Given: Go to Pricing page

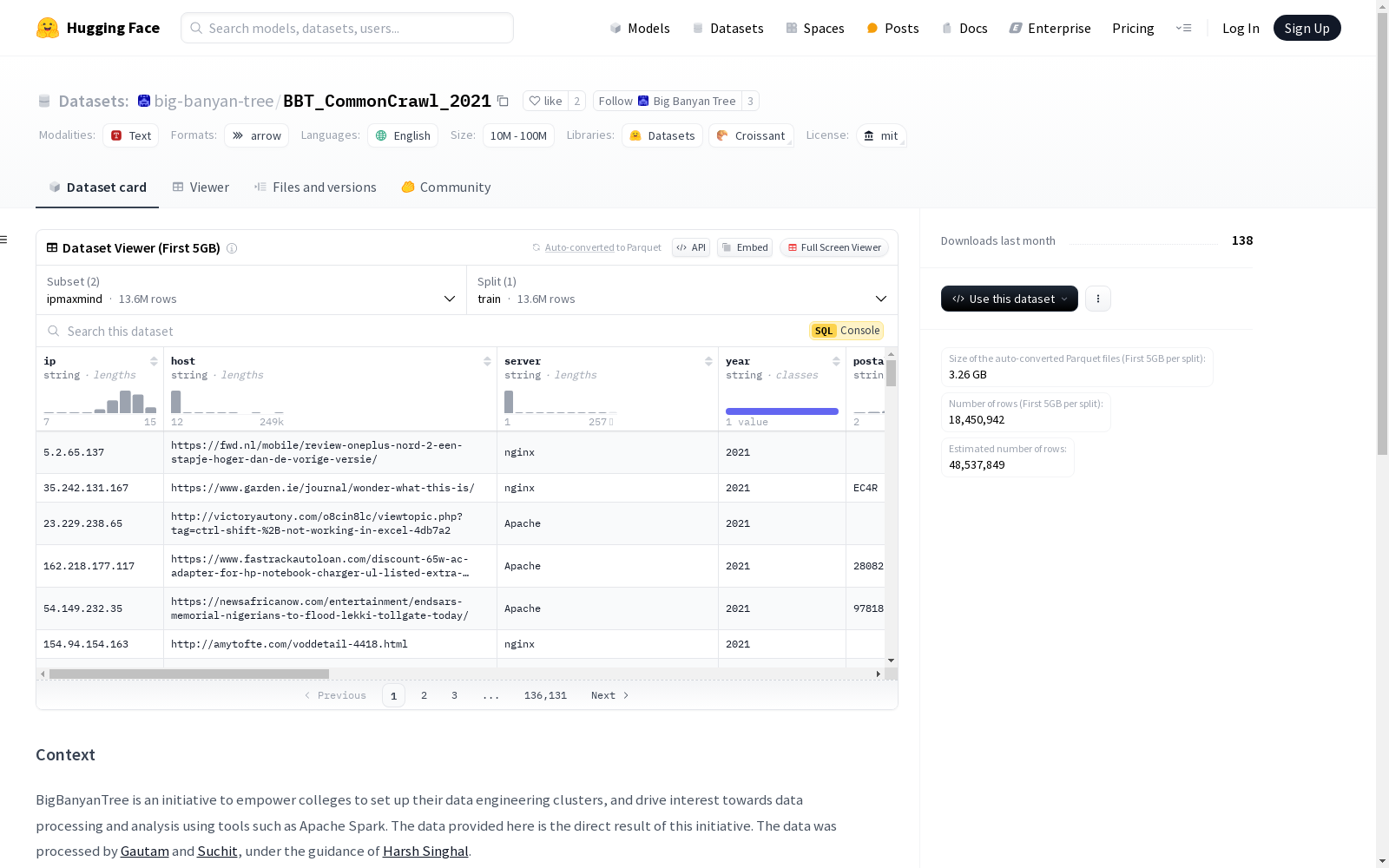Looking at the screenshot, I should point(1133,28).
